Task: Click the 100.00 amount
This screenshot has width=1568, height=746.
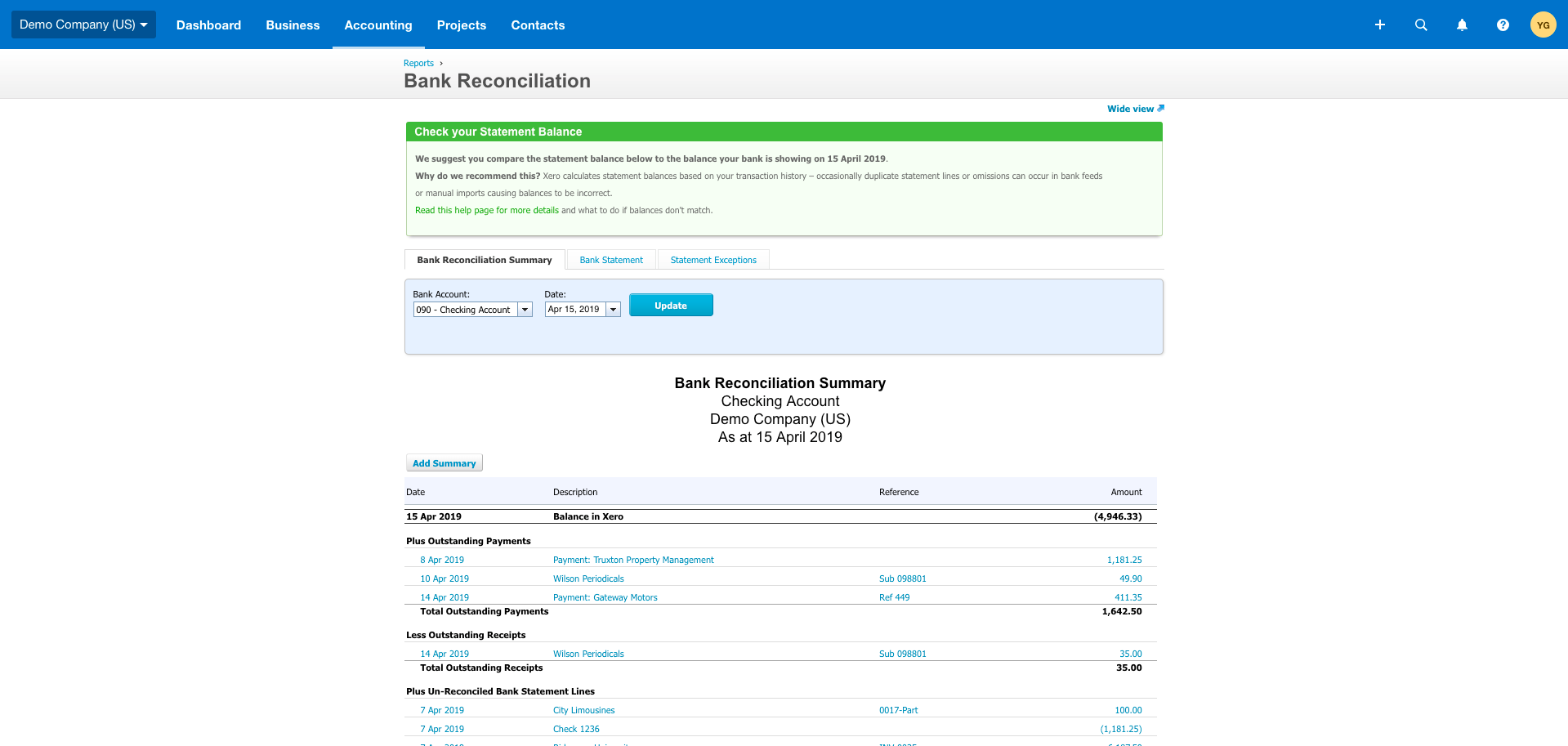Action: (x=1128, y=710)
